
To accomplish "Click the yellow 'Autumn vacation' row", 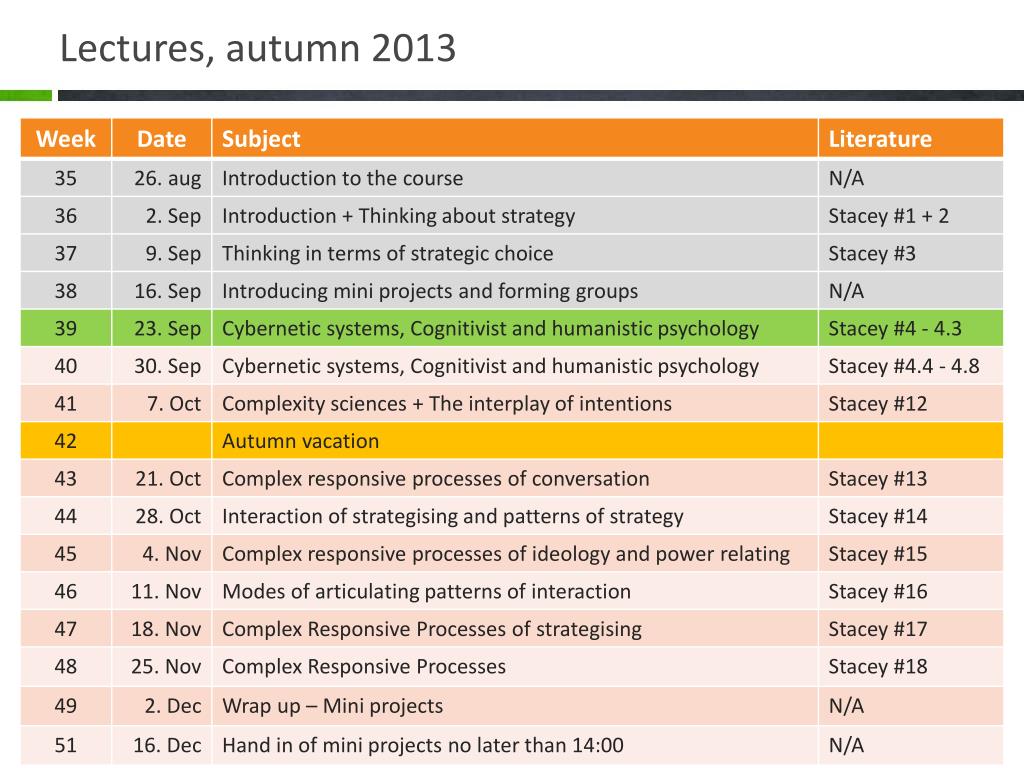I will (x=512, y=441).
